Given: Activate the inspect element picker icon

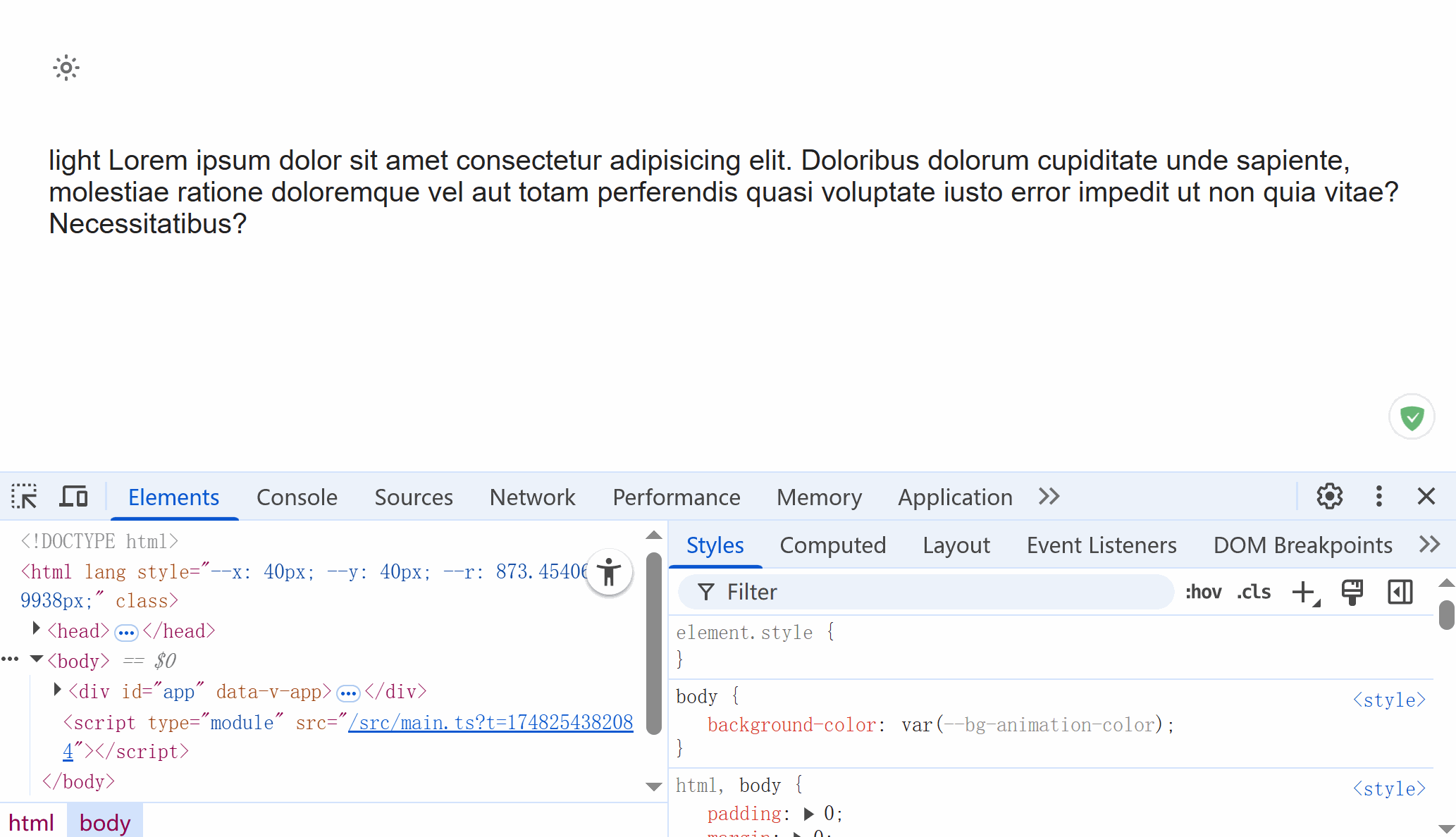Looking at the screenshot, I should (x=25, y=497).
